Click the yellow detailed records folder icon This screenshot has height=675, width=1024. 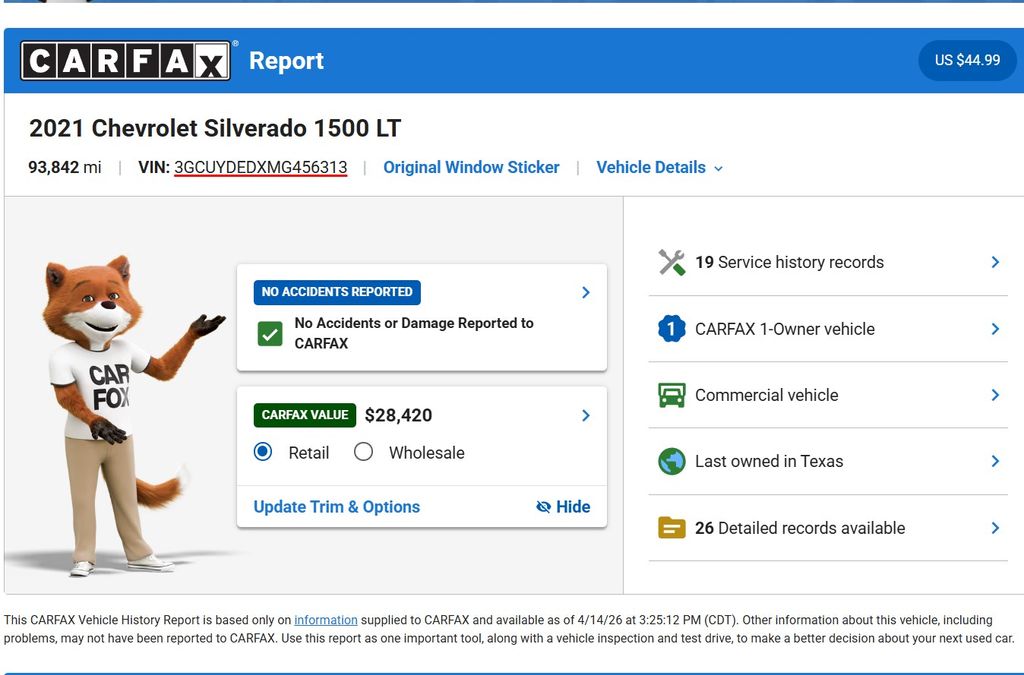click(671, 528)
